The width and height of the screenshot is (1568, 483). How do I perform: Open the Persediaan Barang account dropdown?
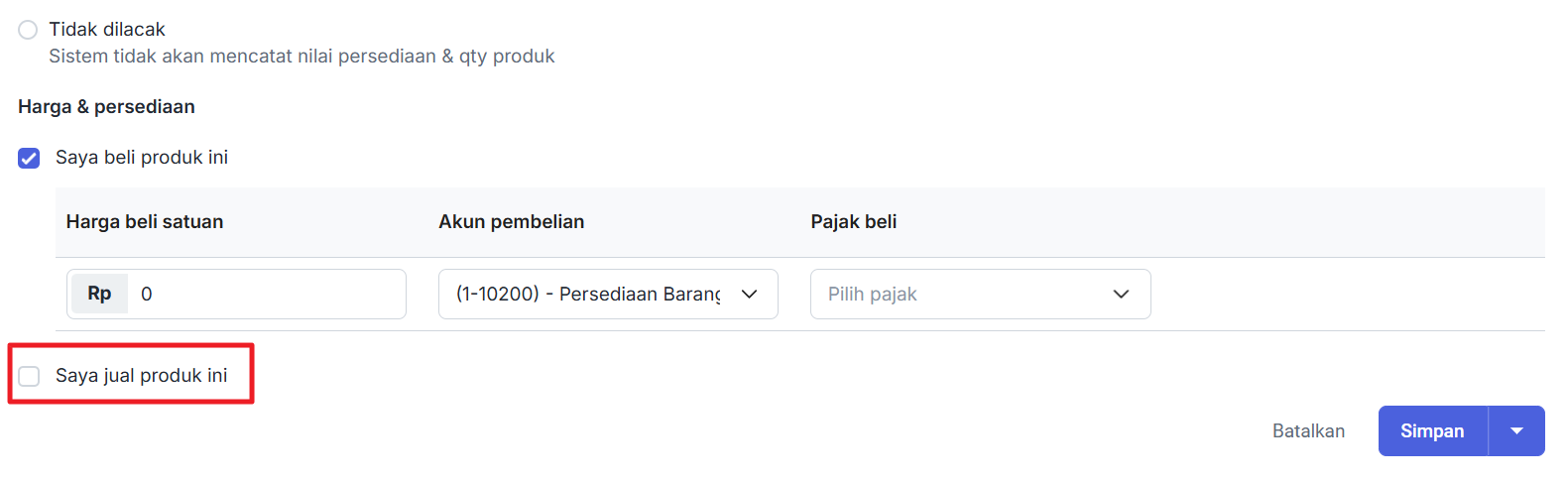pos(588,294)
